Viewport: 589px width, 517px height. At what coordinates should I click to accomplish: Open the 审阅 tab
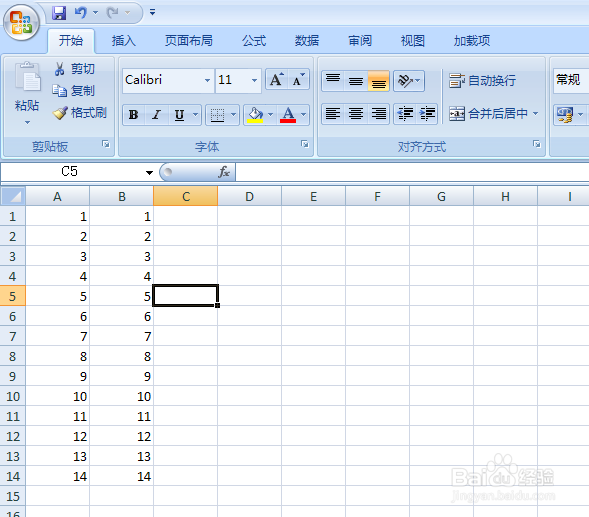[x=360, y=41]
